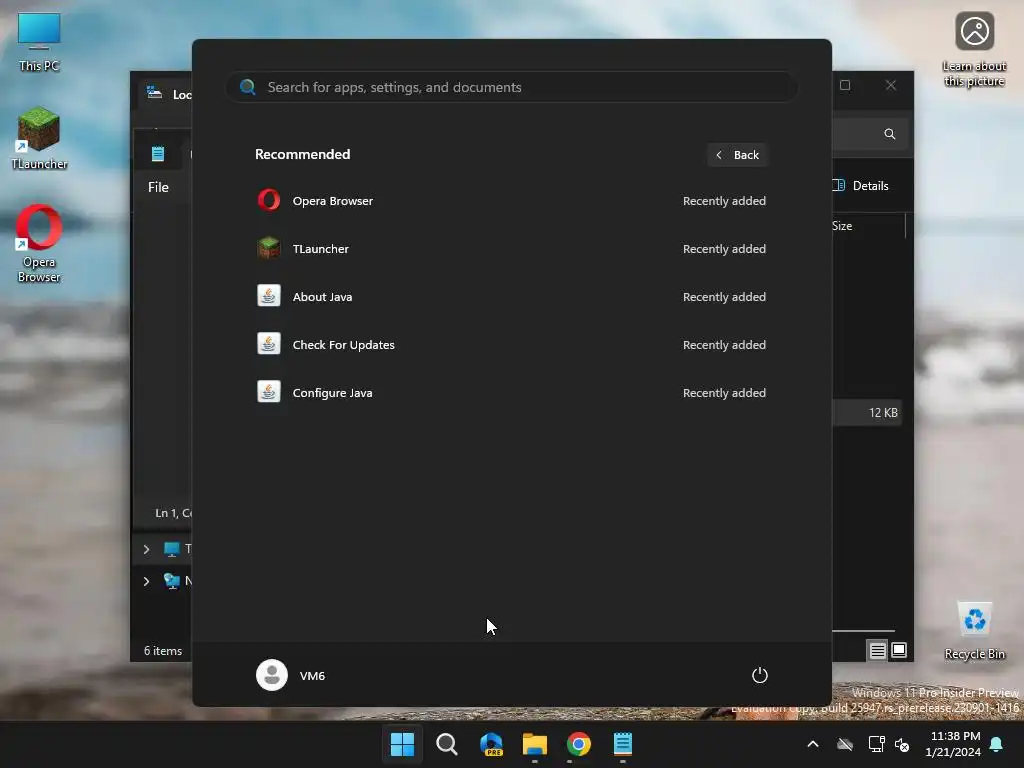Image resolution: width=1024 pixels, height=768 pixels.
Task: Click Learn about this picture icon
Action: click(974, 50)
